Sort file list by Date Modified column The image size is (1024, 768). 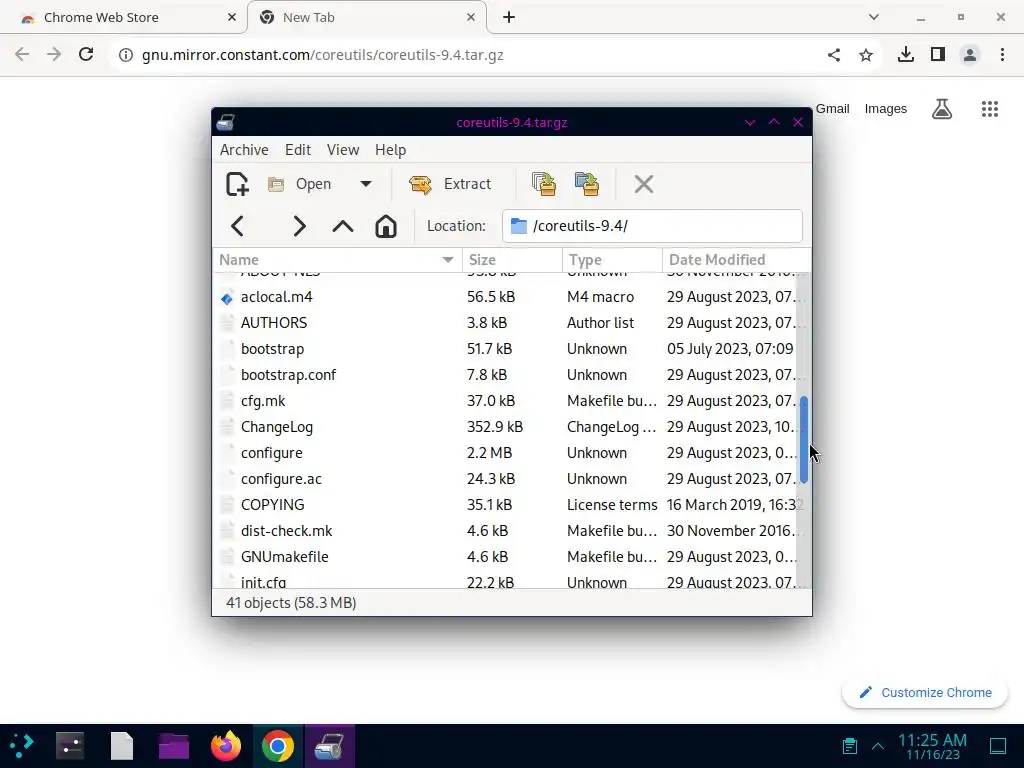pos(736,260)
